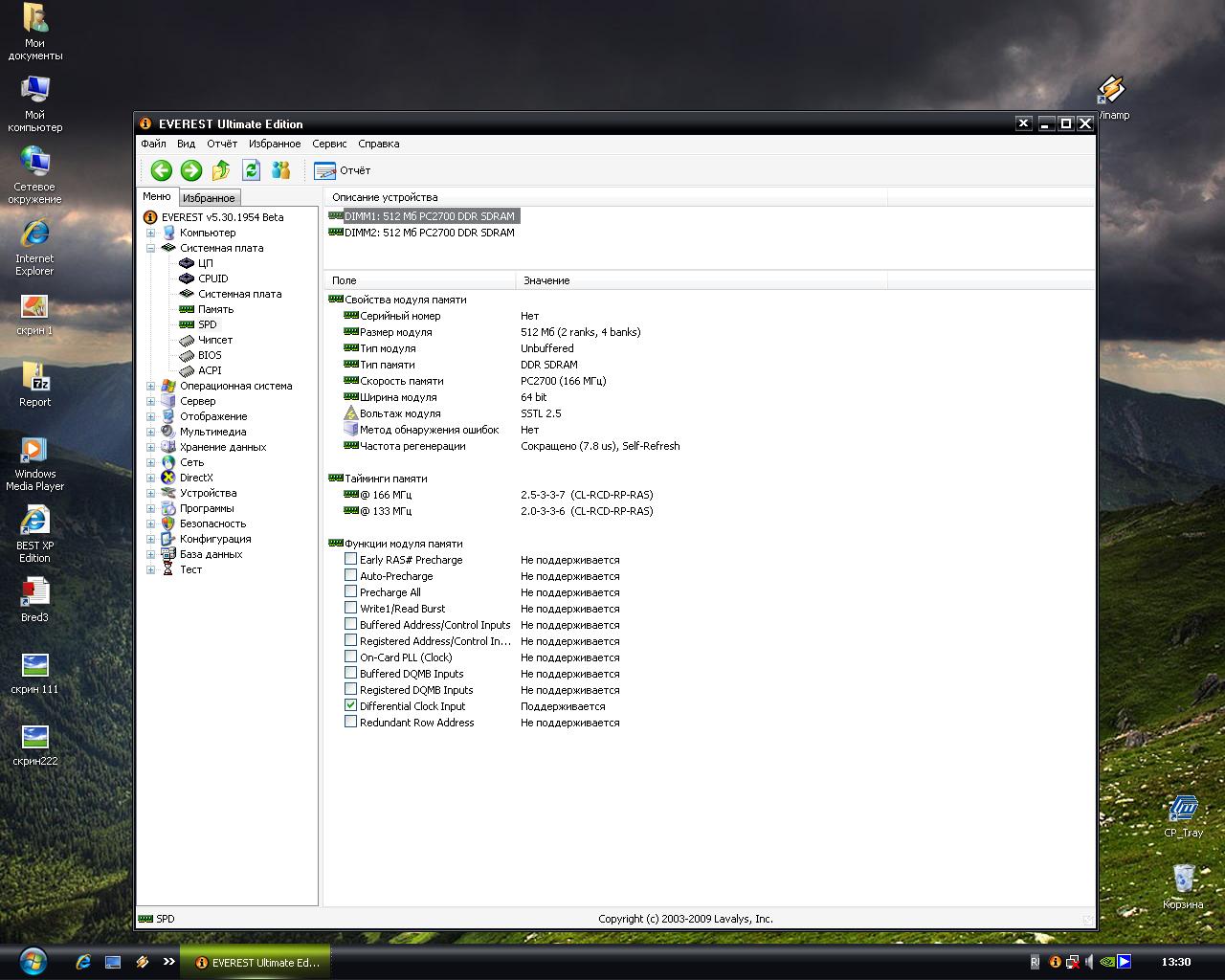1225x980 pixels.
Task: Launch Internet Explorer from quick launch
Action: (x=83, y=962)
